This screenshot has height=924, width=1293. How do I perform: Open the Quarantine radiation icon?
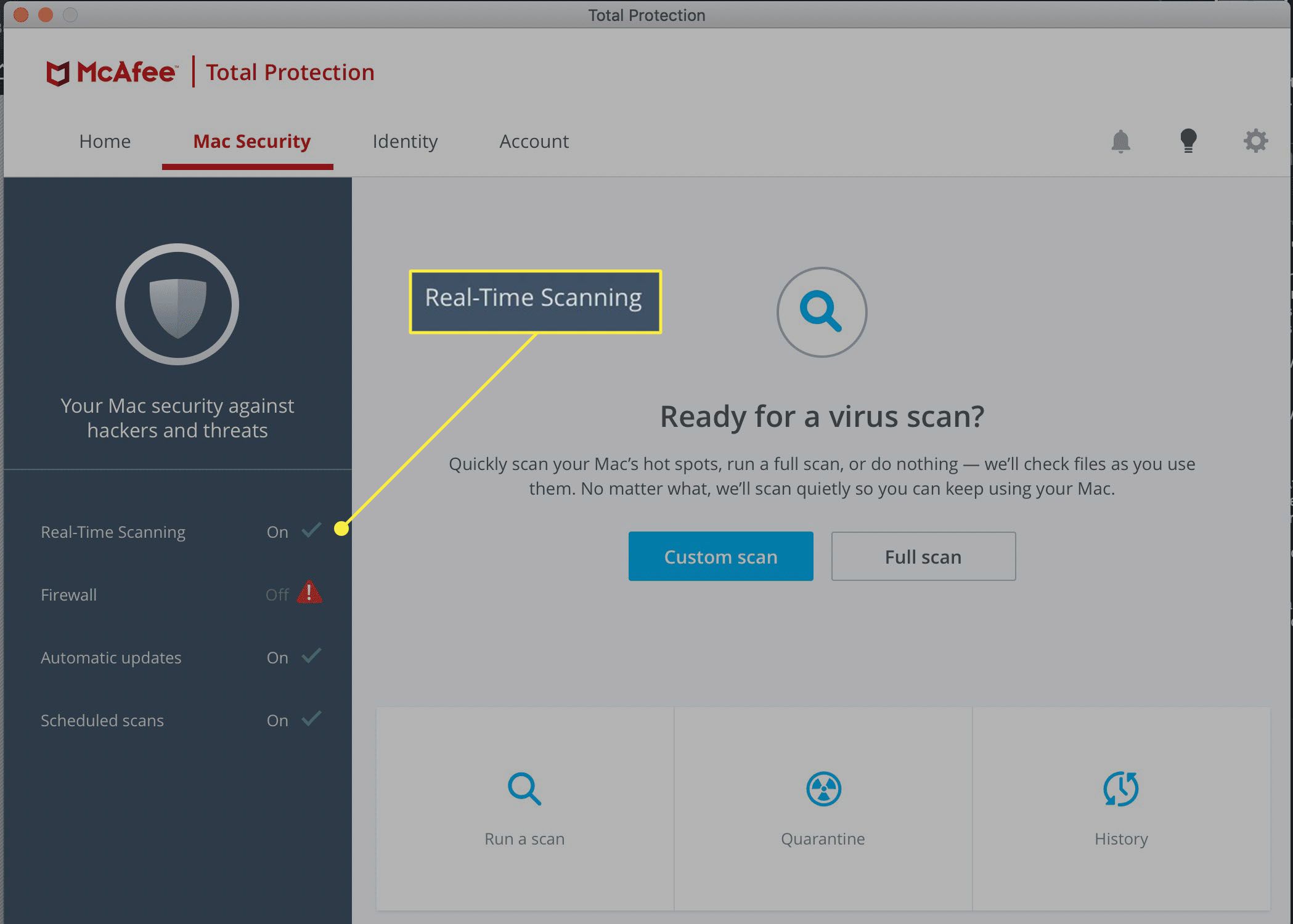click(x=823, y=788)
